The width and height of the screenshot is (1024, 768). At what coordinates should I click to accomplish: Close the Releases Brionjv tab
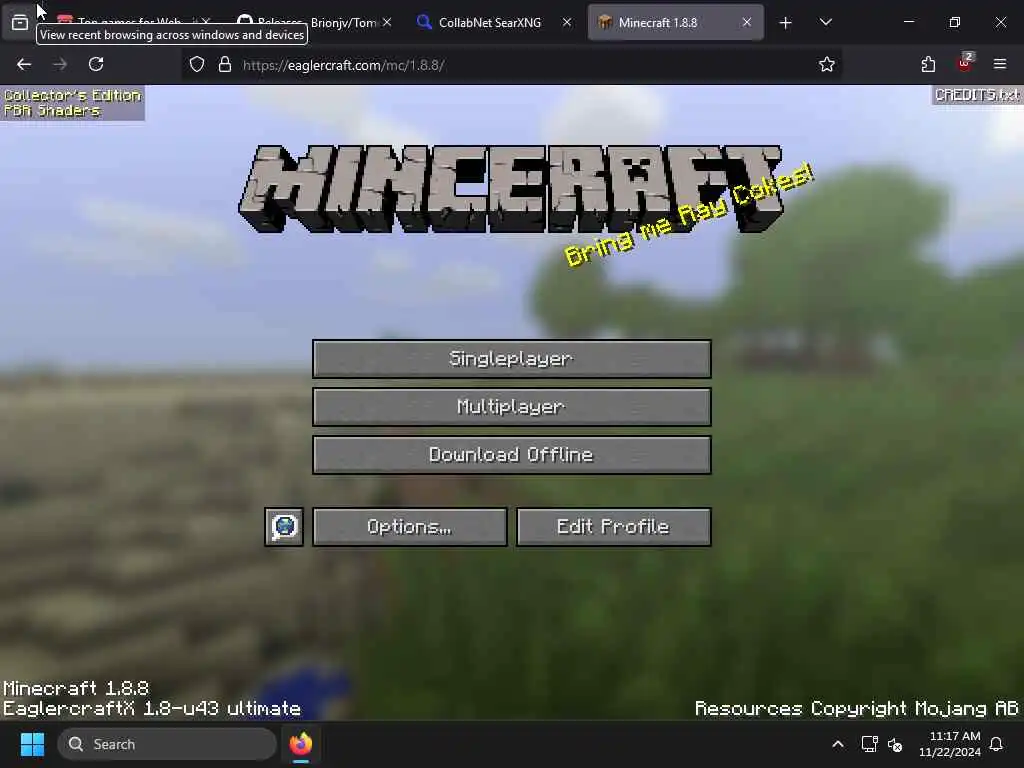point(387,22)
